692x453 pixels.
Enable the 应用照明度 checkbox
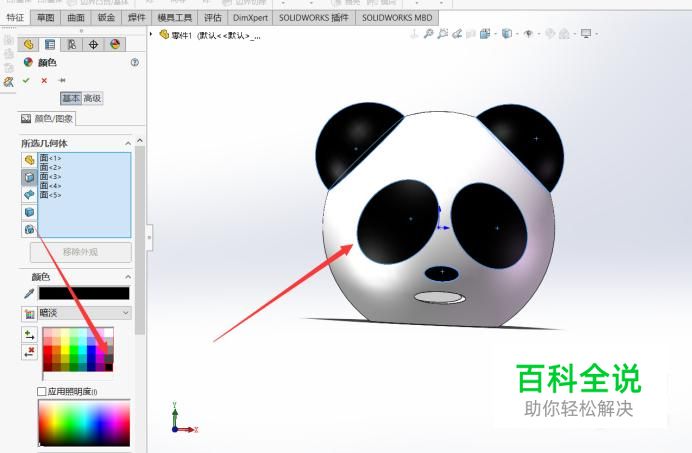click(42, 391)
